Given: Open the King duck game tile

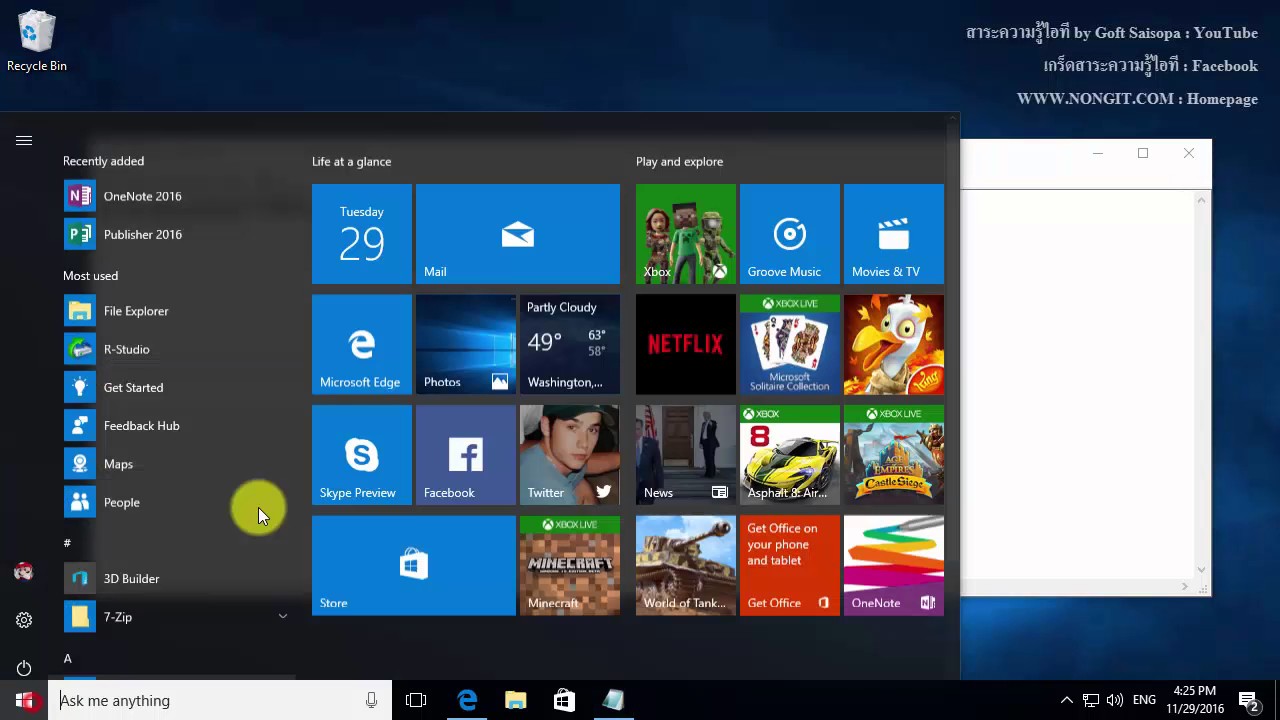Looking at the screenshot, I should coord(894,344).
